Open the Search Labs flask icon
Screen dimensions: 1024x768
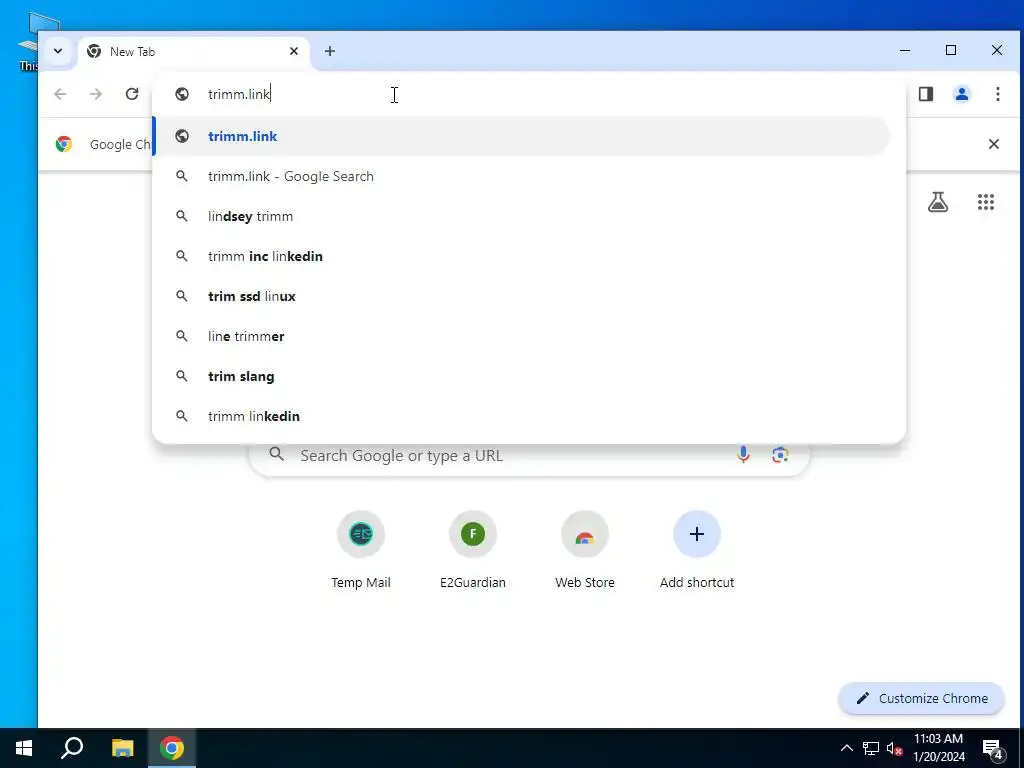tap(938, 202)
